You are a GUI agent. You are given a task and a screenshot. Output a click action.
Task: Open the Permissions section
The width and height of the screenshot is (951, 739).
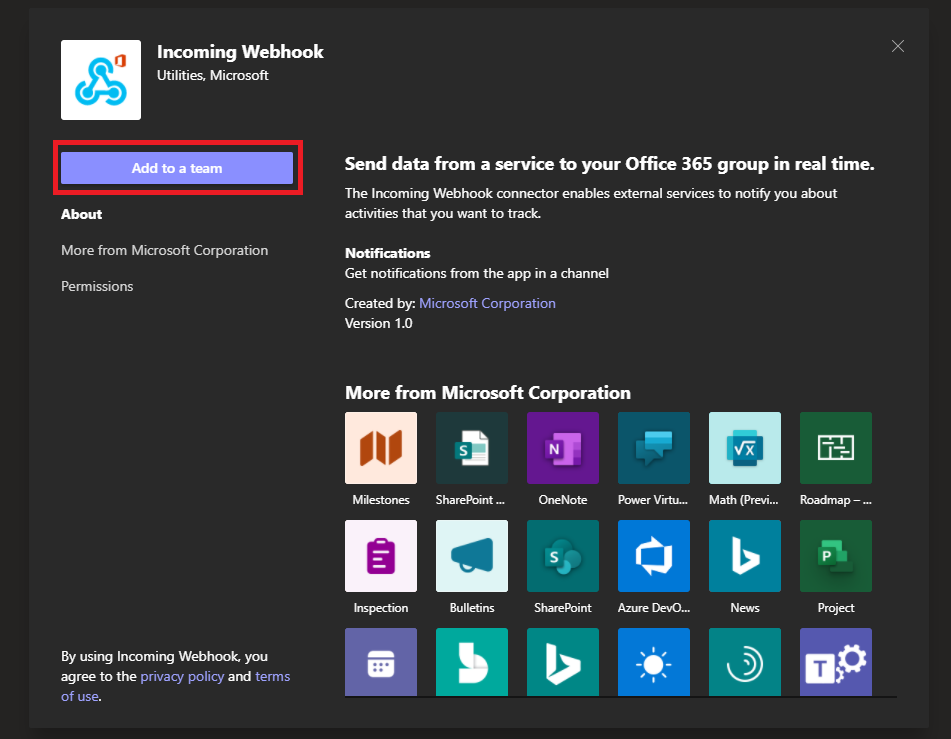(97, 286)
